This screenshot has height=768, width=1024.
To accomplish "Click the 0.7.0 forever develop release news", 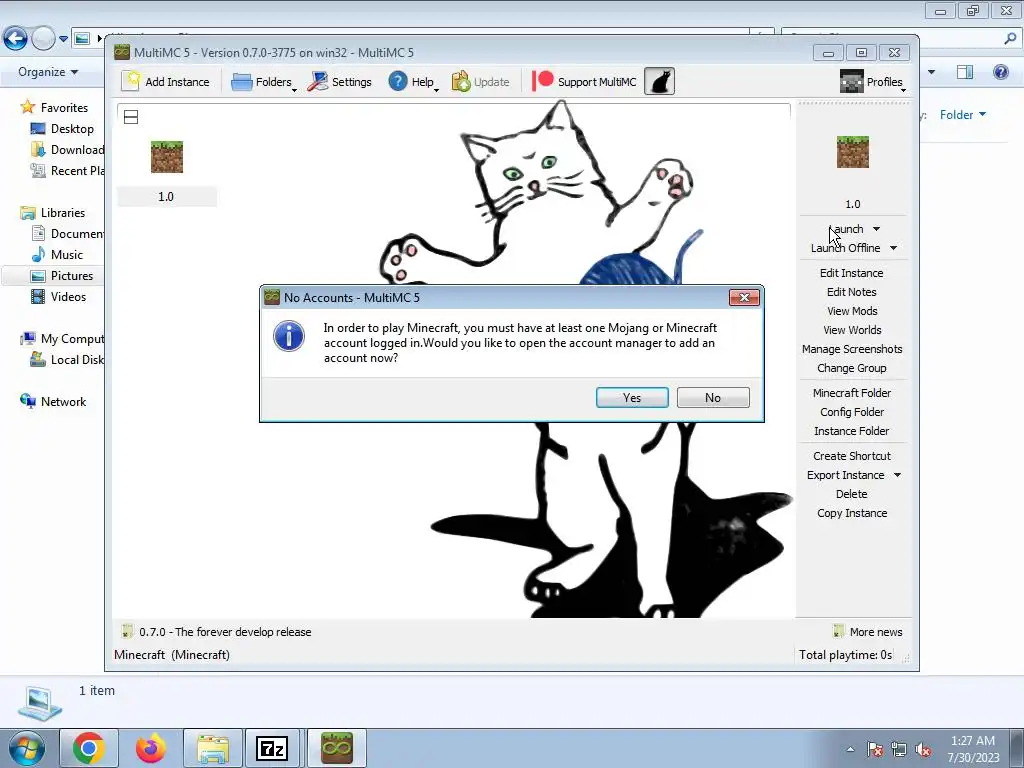I will pos(217,632).
